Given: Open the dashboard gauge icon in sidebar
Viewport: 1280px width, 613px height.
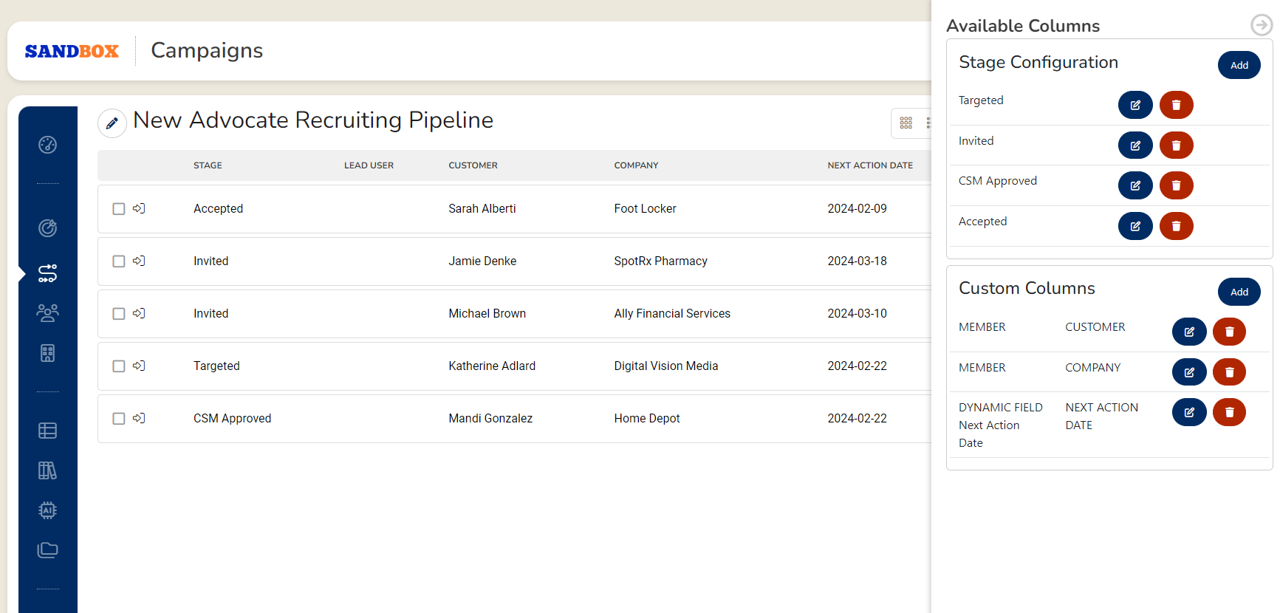Looking at the screenshot, I should (x=47, y=145).
